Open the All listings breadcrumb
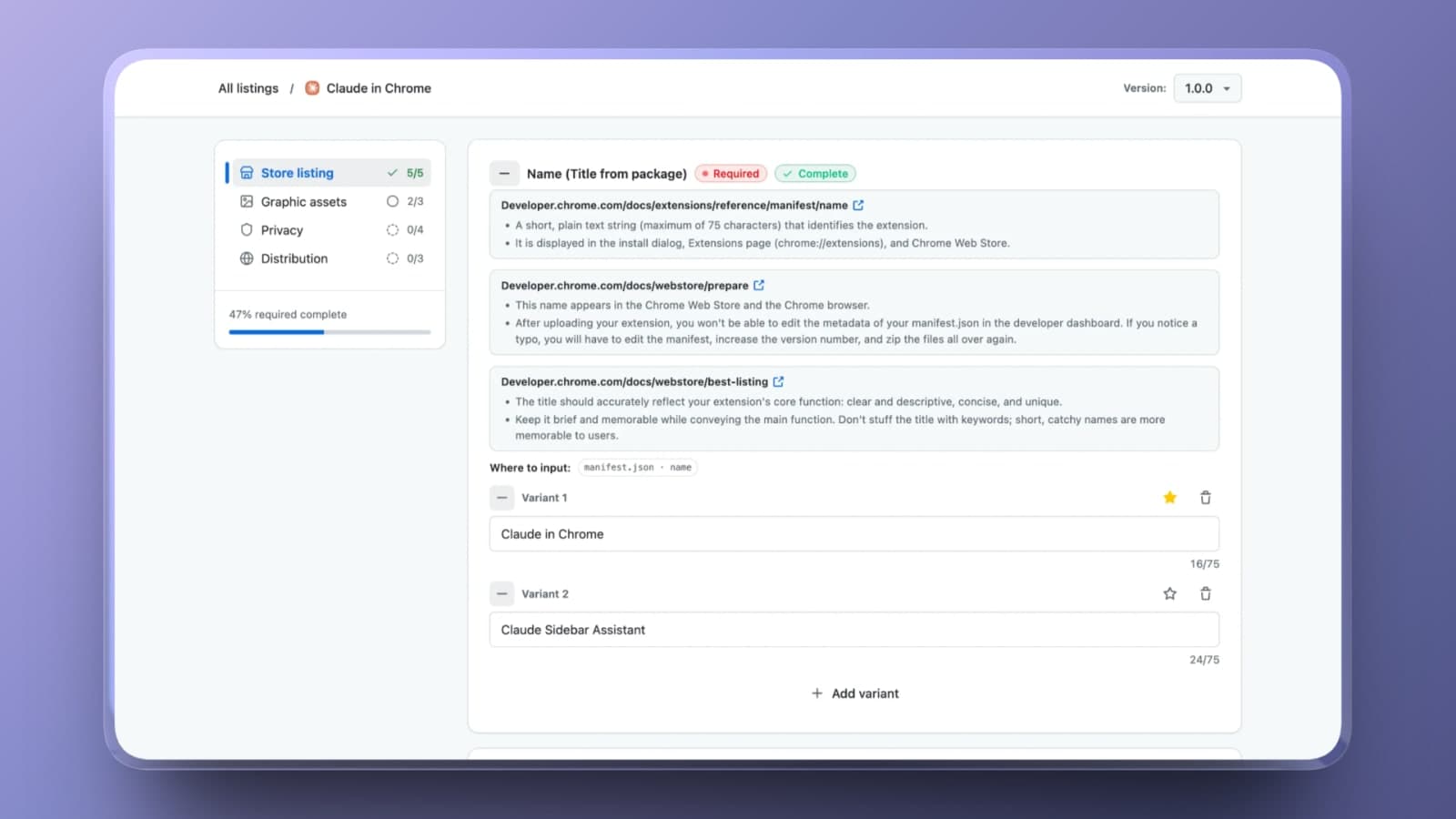Image resolution: width=1456 pixels, height=819 pixels. click(248, 88)
